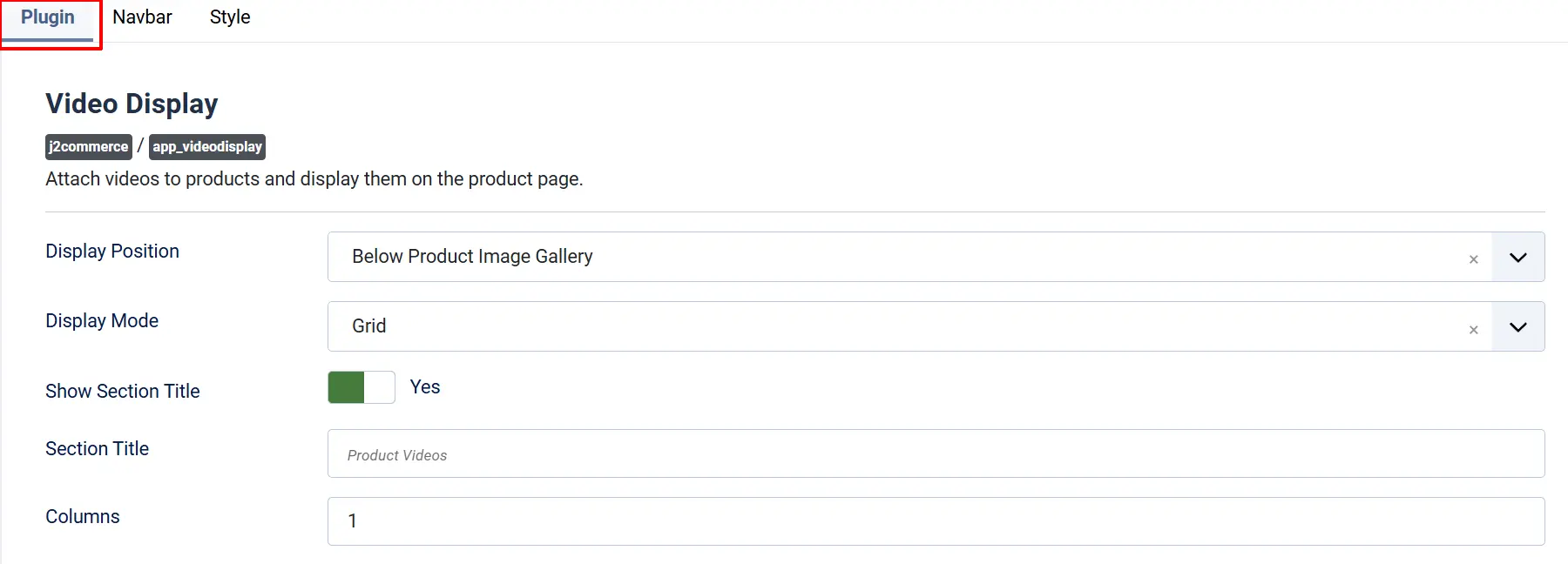
Task: Expand the Display Position dropdown arrow
Action: 1517,257
